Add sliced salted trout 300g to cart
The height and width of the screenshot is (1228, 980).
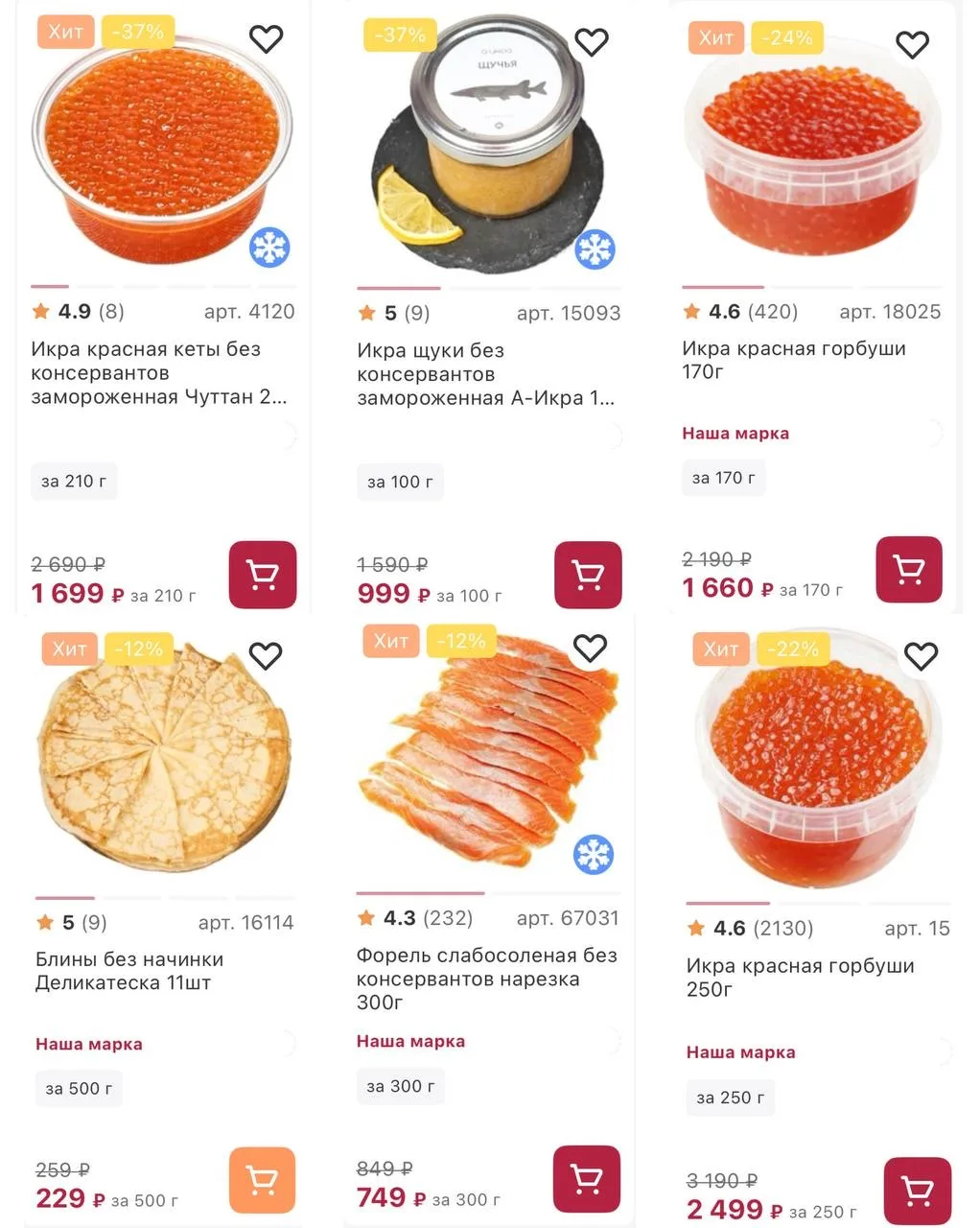pos(586,1177)
